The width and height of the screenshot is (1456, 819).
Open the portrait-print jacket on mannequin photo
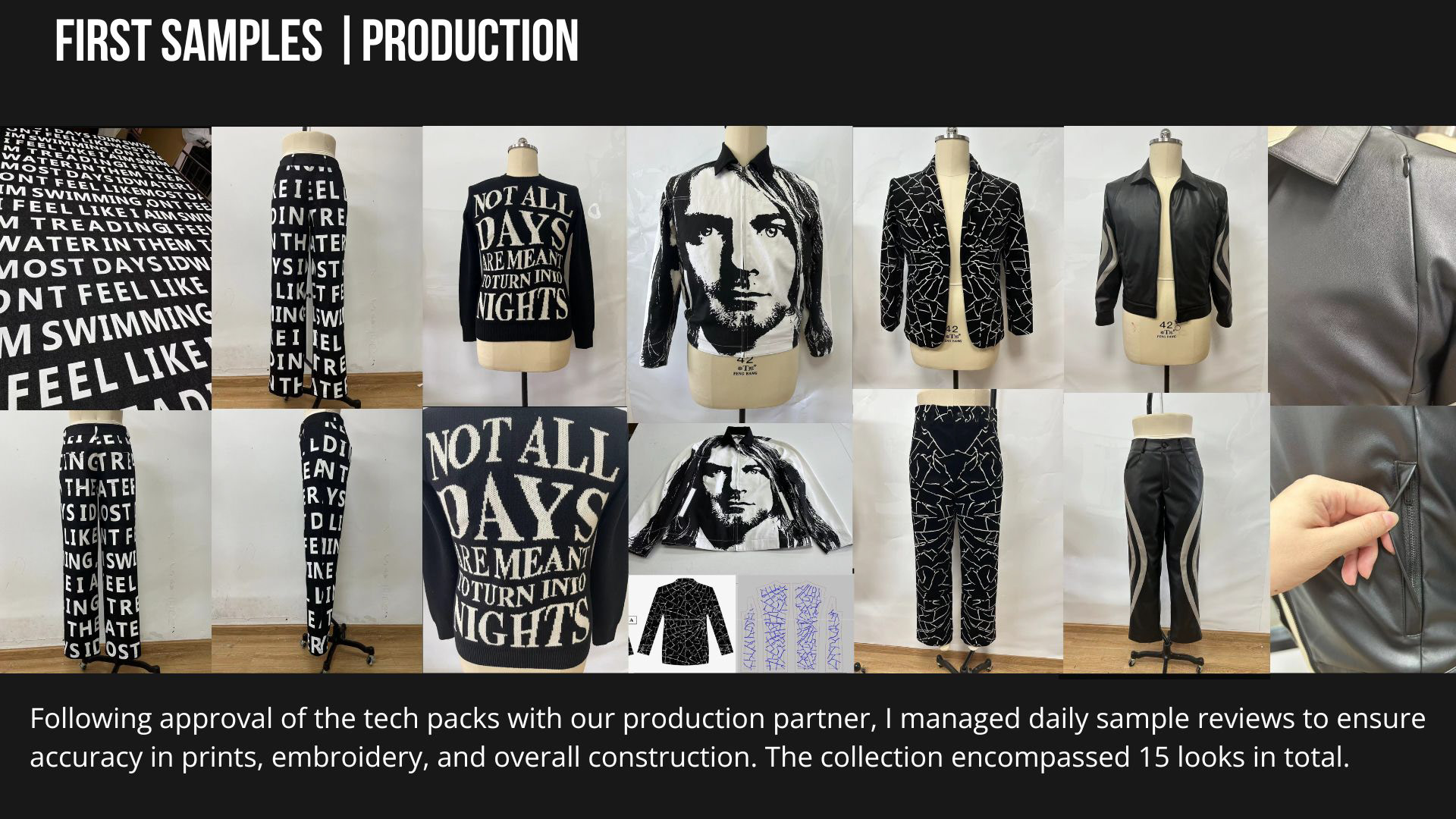pos(739,275)
